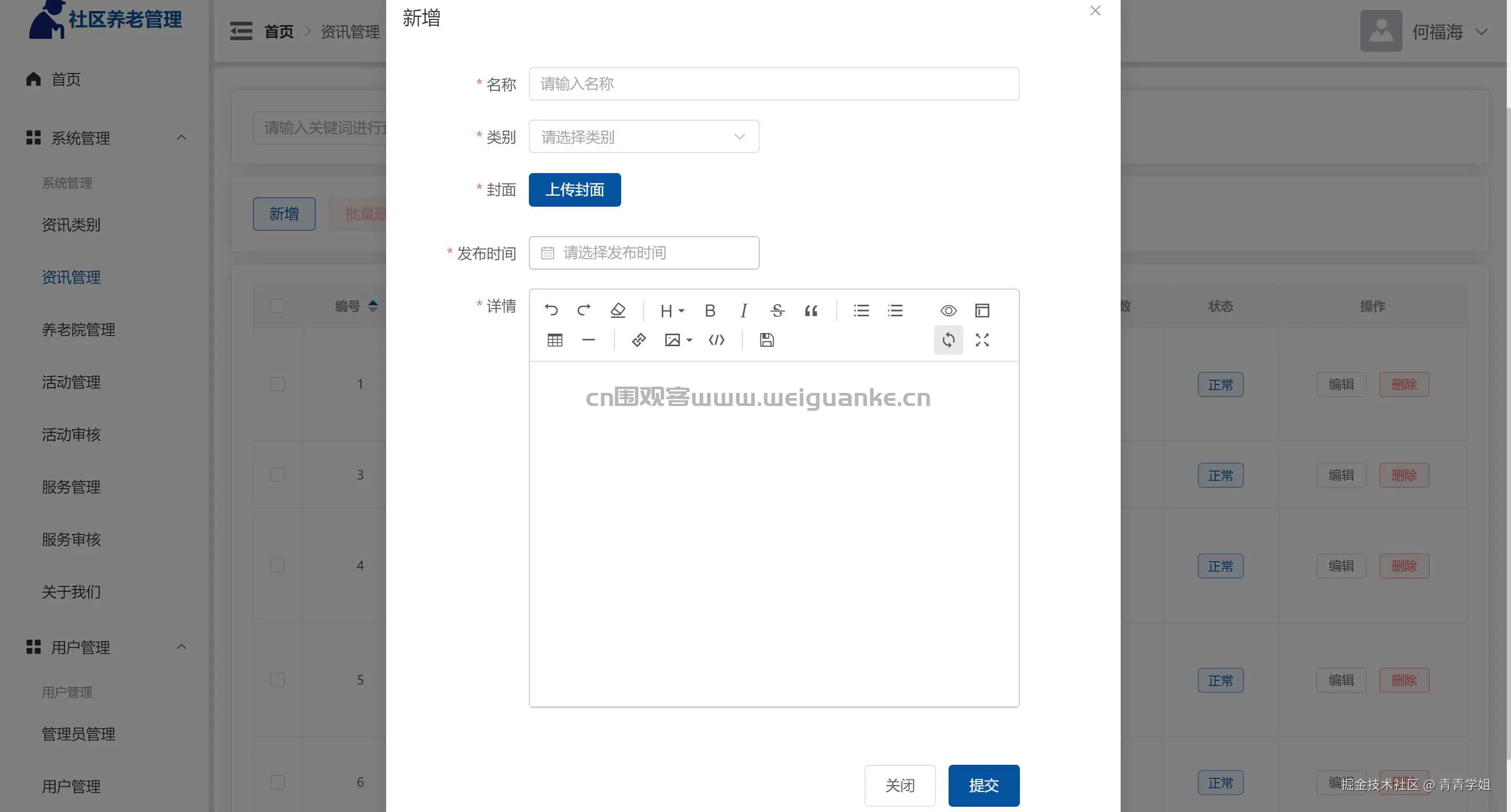Open 养老院管理 in sidebar menu

[79, 329]
